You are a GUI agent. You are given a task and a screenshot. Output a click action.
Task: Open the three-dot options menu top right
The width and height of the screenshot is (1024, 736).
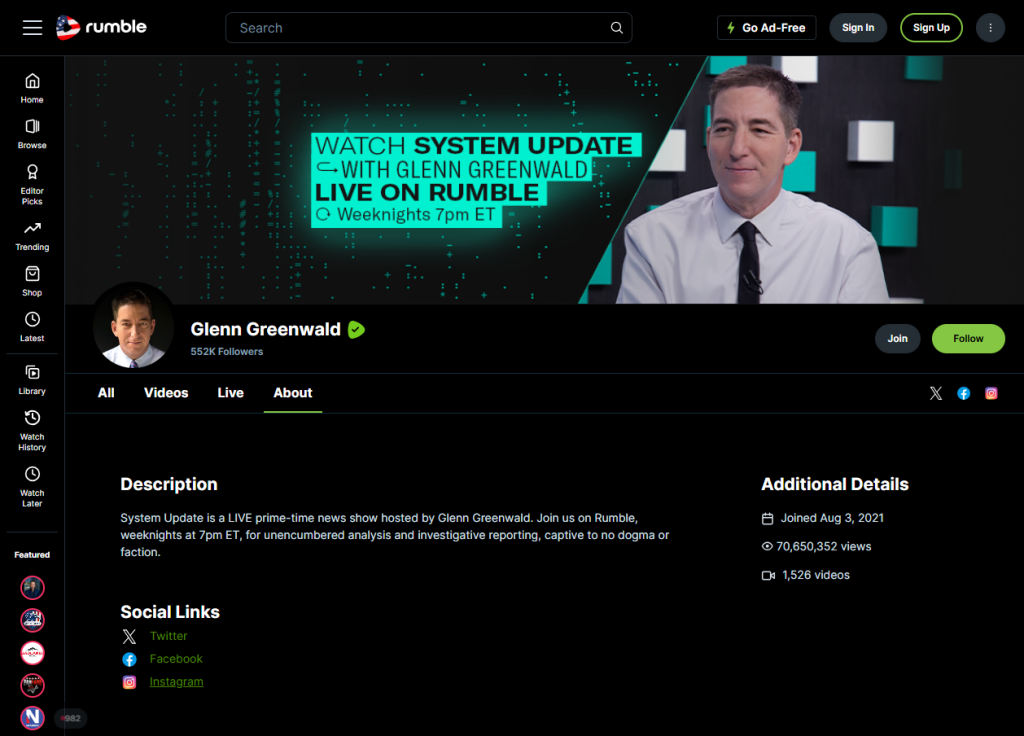[990, 27]
